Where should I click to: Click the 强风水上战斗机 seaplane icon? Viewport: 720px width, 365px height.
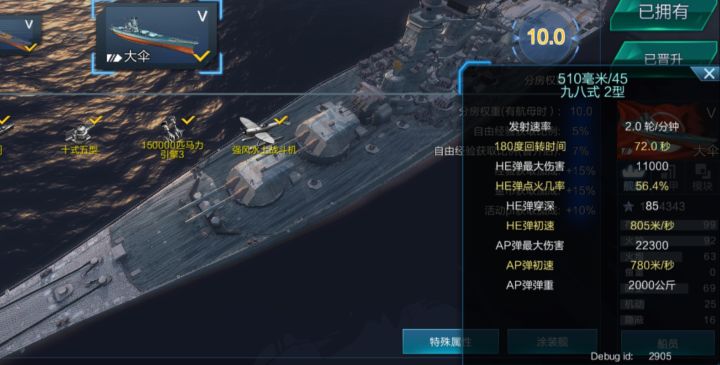[x=256, y=130]
